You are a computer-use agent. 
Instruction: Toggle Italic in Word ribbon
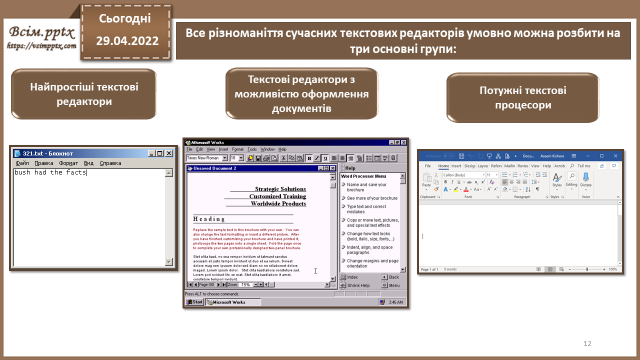pos(452,182)
